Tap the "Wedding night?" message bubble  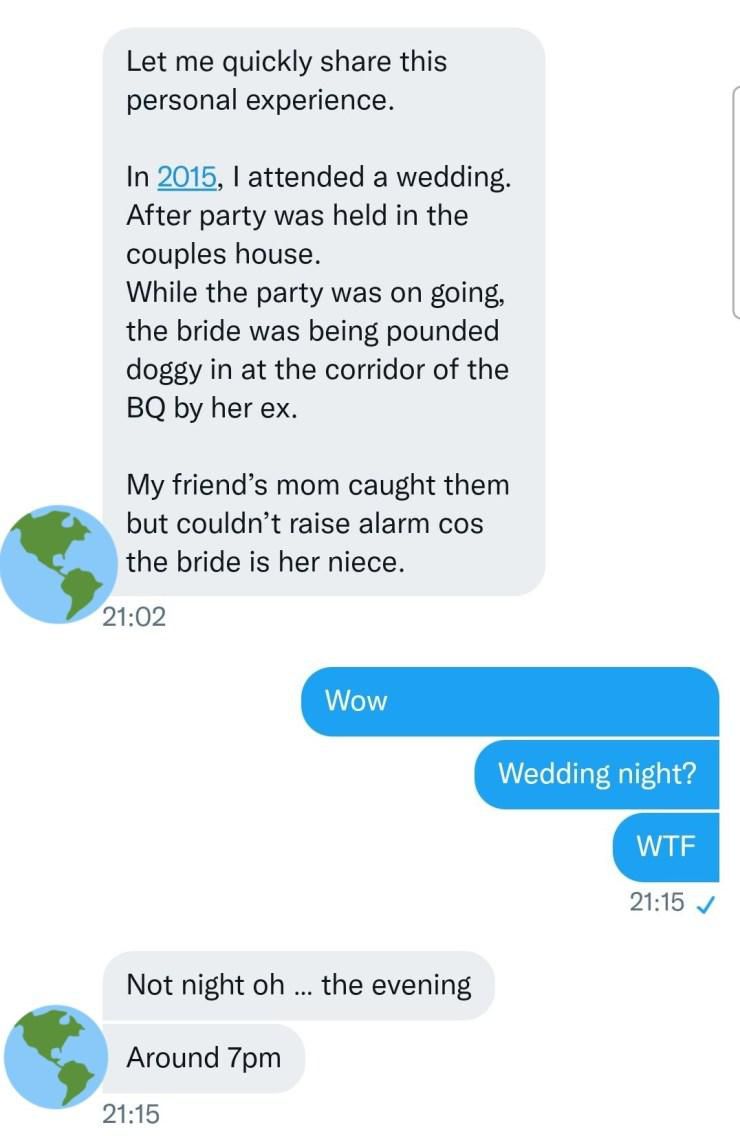pyautogui.click(x=597, y=773)
